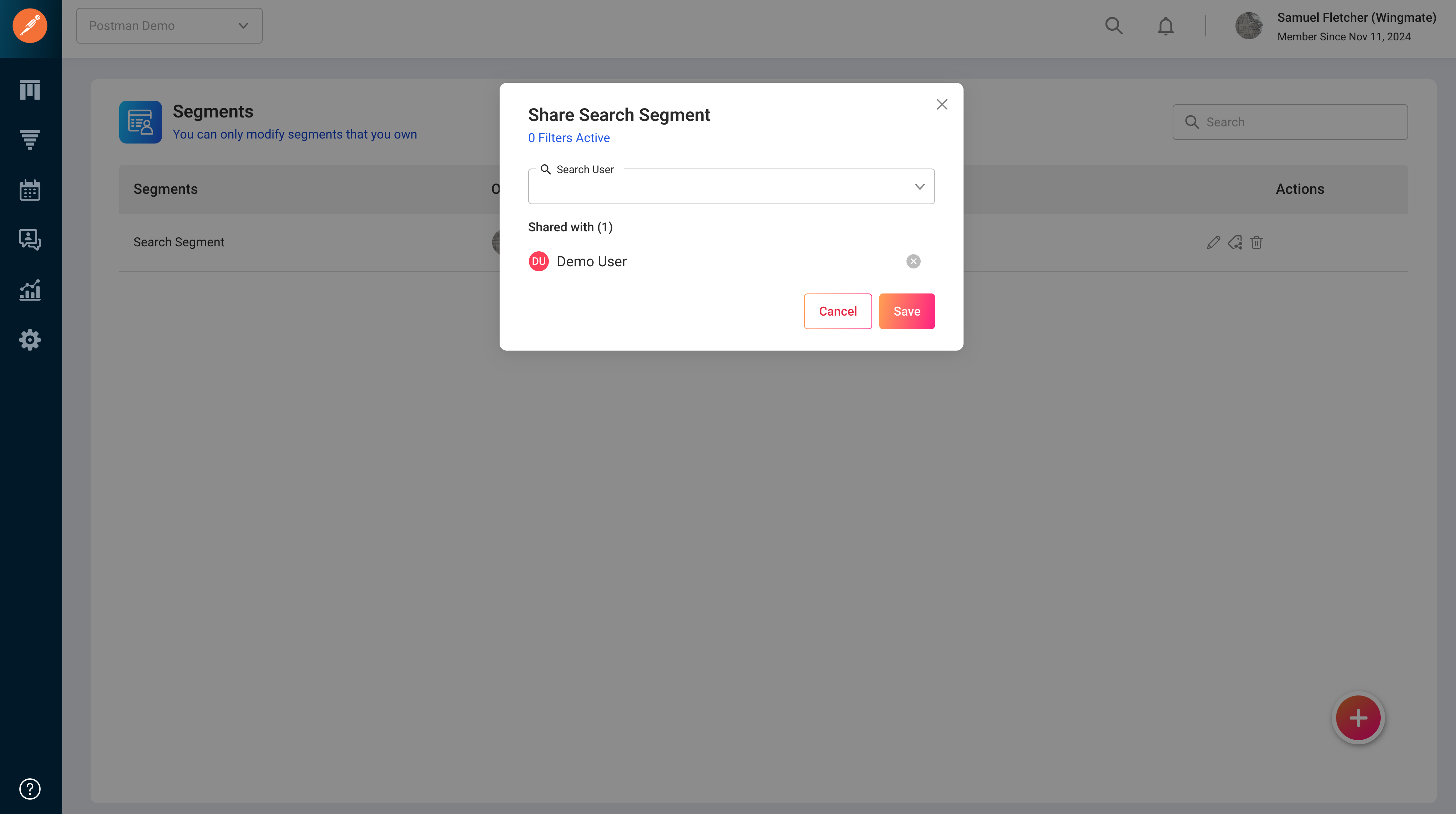Image resolution: width=1456 pixels, height=814 pixels.
Task: Click the DU avatar badge
Action: pos(539,261)
